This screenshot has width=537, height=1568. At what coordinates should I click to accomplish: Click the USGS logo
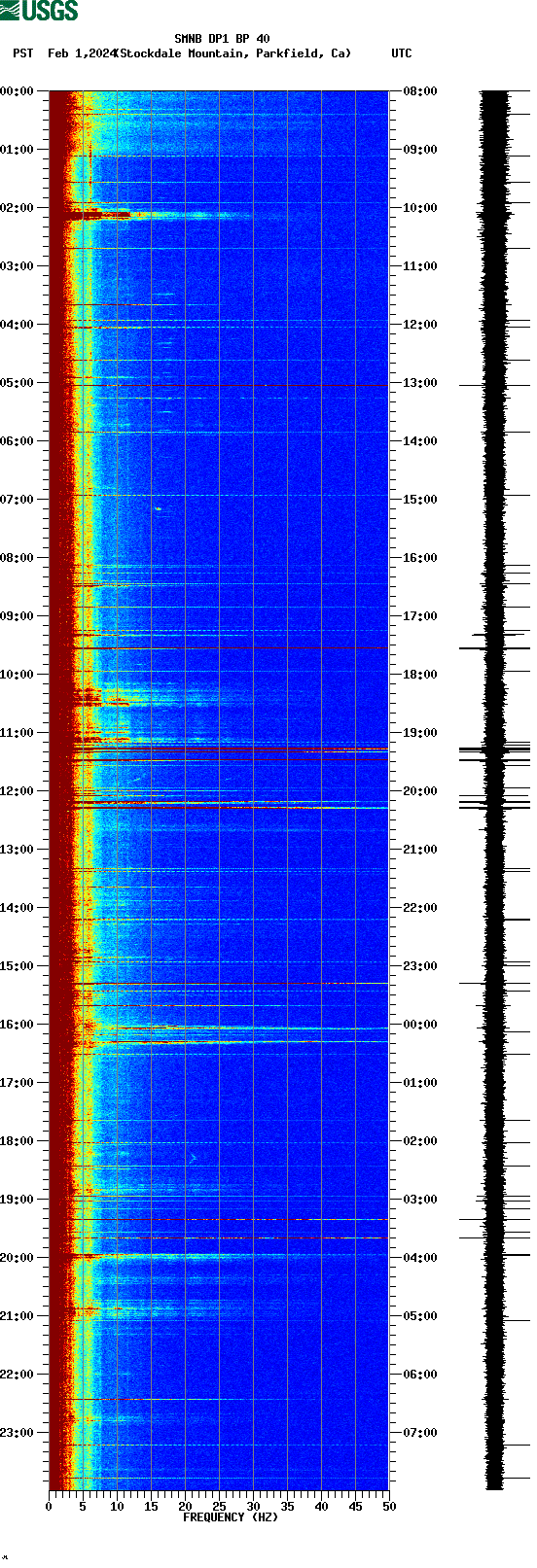[x=39, y=11]
